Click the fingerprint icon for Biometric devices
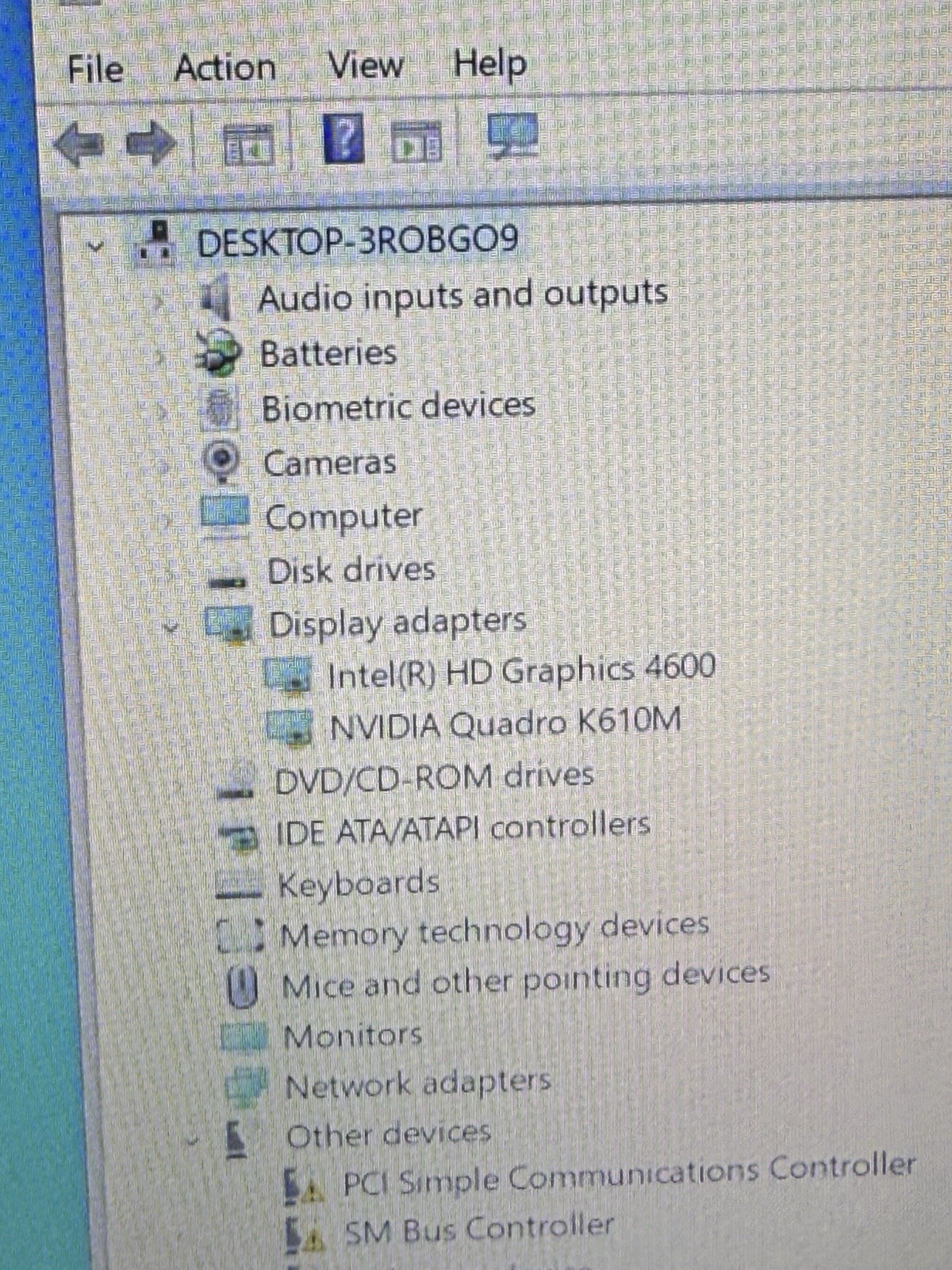Image resolution: width=952 pixels, height=1270 pixels. point(220,409)
